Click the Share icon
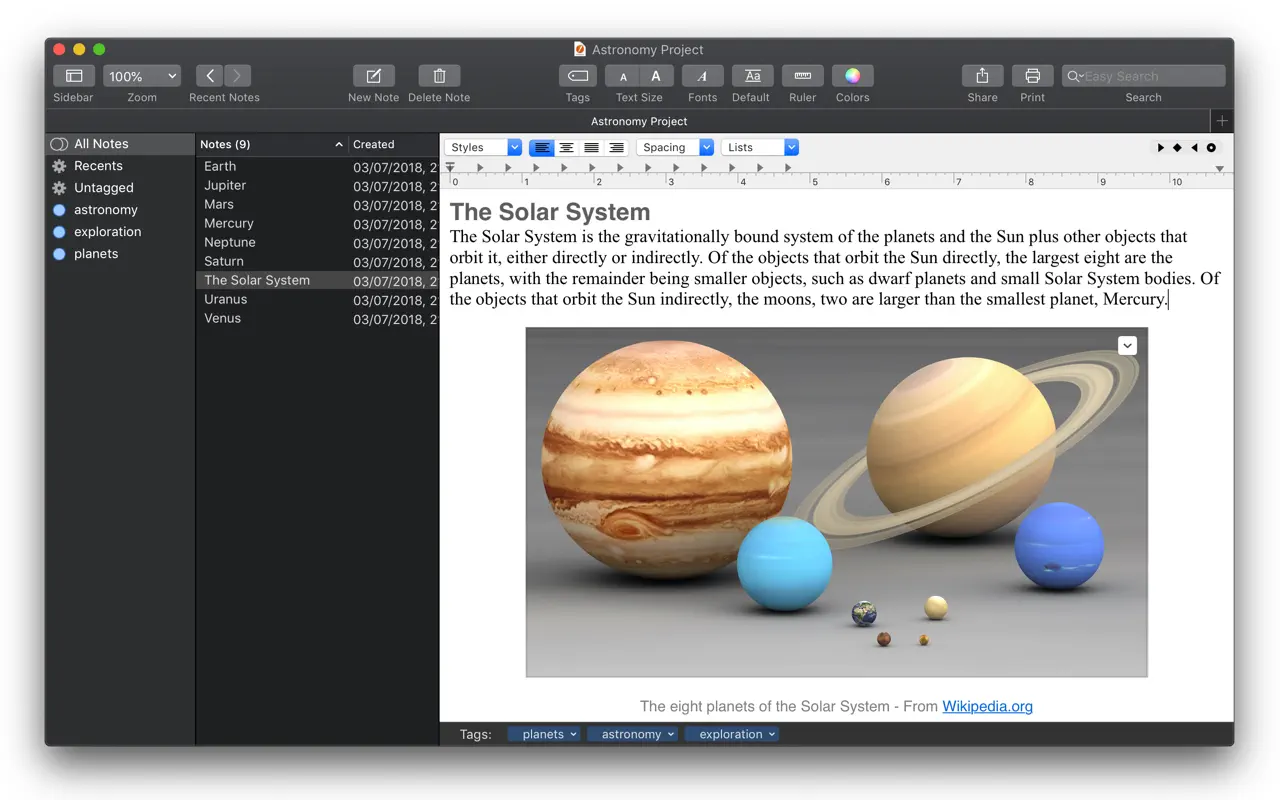 (982, 76)
